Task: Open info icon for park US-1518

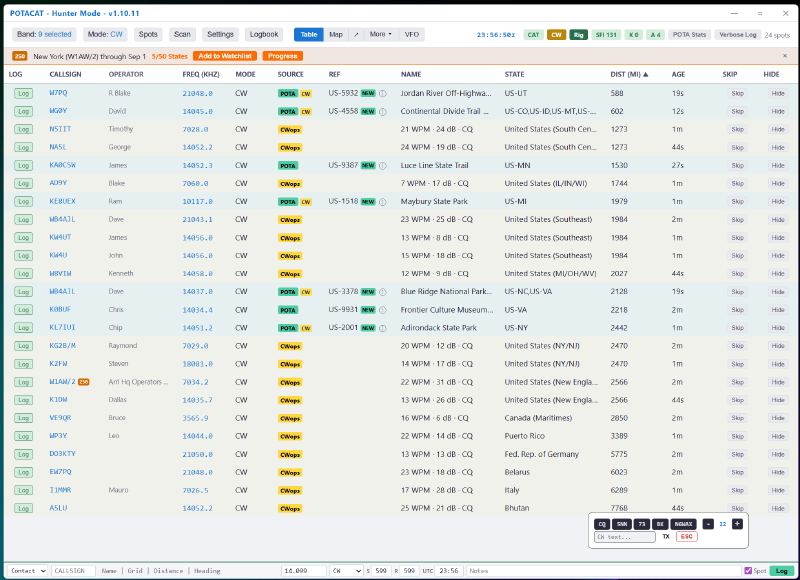Action: (x=383, y=201)
